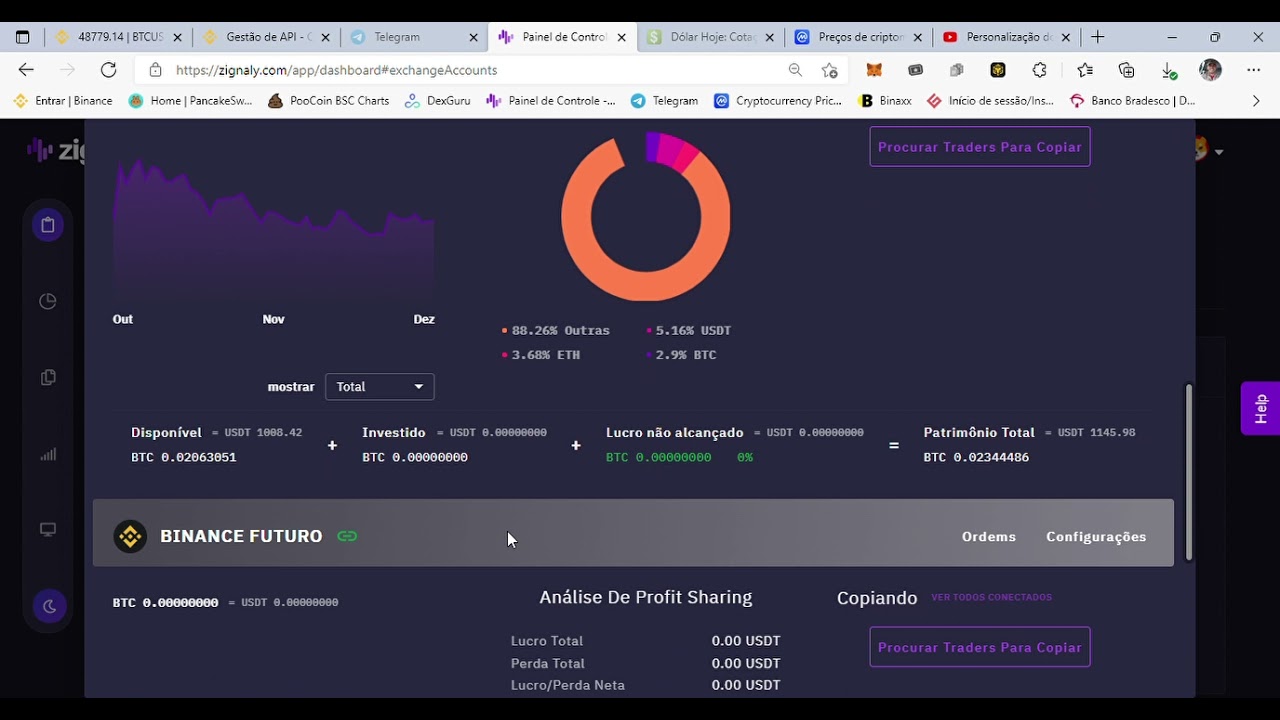Click the 5.16% USDT legend entry

688,330
